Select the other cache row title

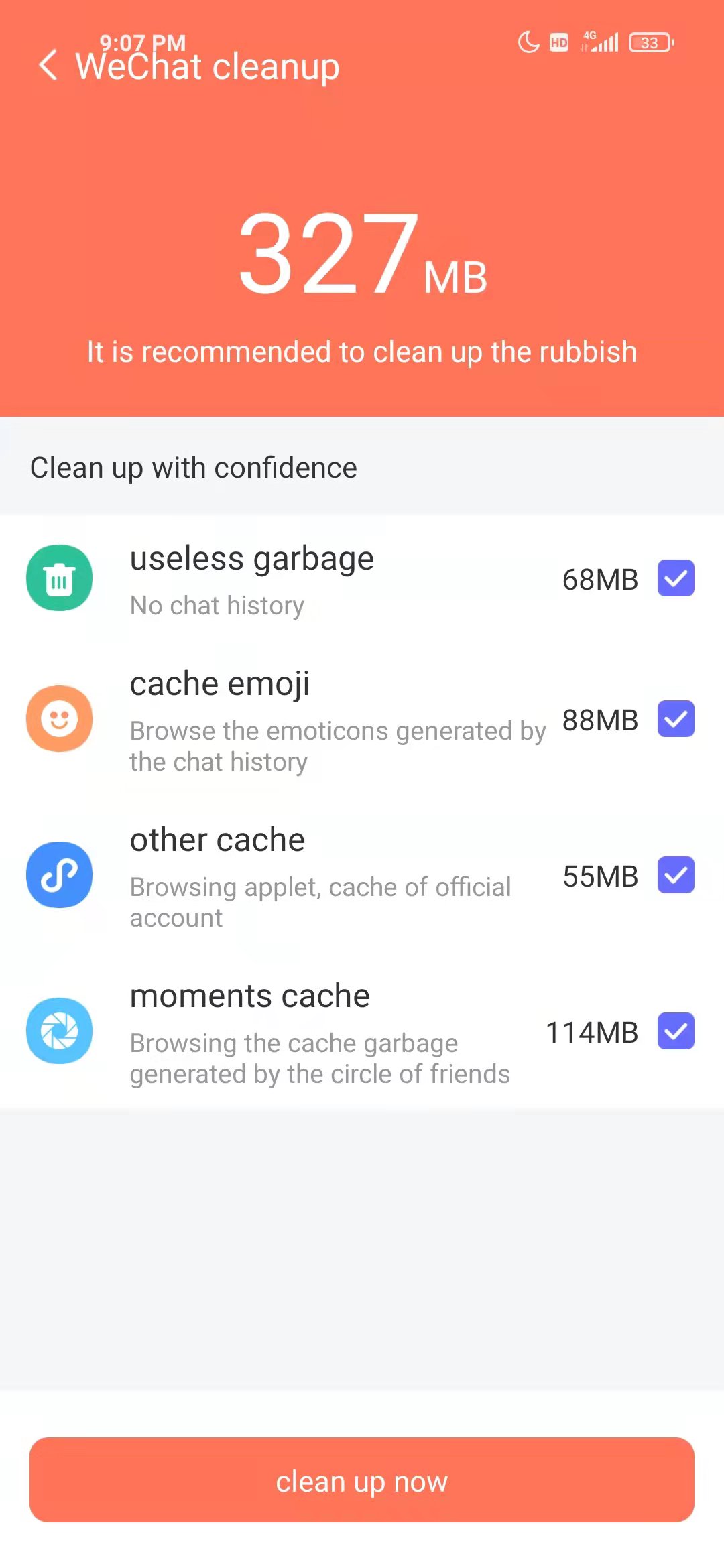click(217, 840)
